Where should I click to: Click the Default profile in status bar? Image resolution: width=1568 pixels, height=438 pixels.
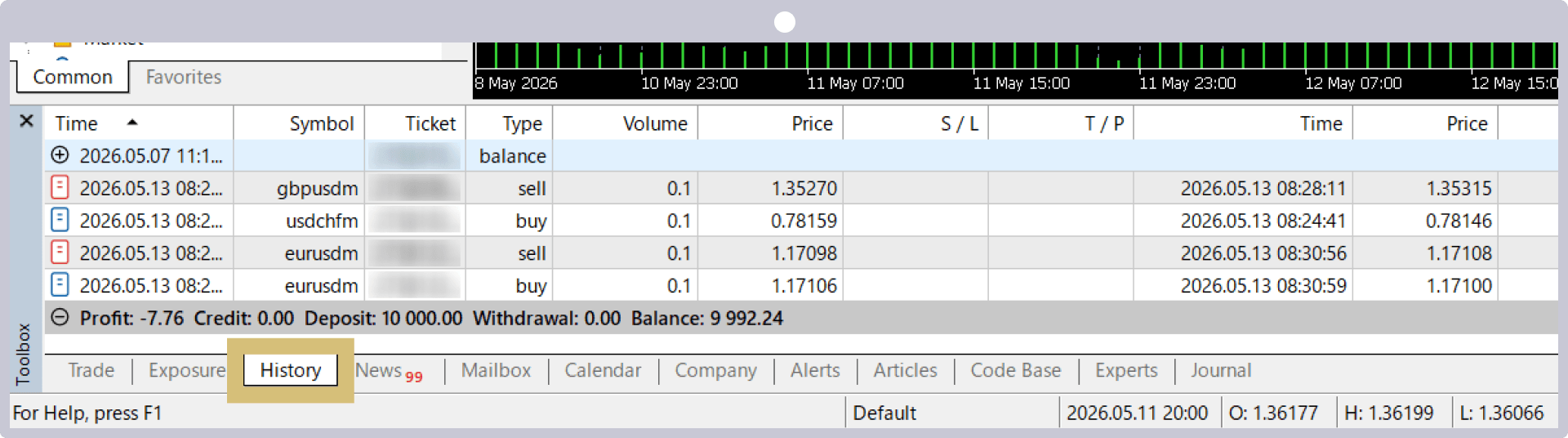[x=884, y=413]
